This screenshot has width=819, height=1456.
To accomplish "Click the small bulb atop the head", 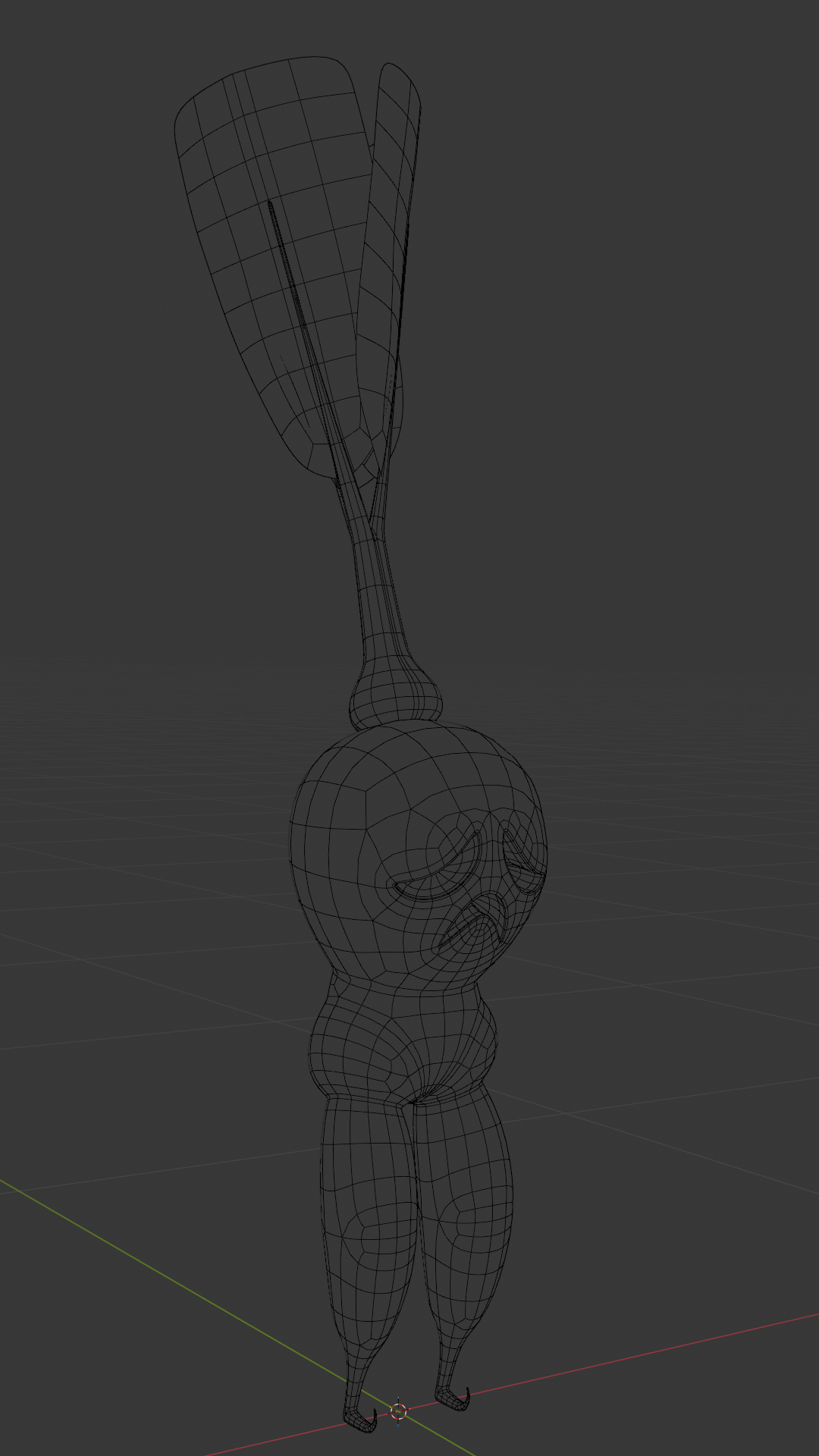I will [394, 699].
